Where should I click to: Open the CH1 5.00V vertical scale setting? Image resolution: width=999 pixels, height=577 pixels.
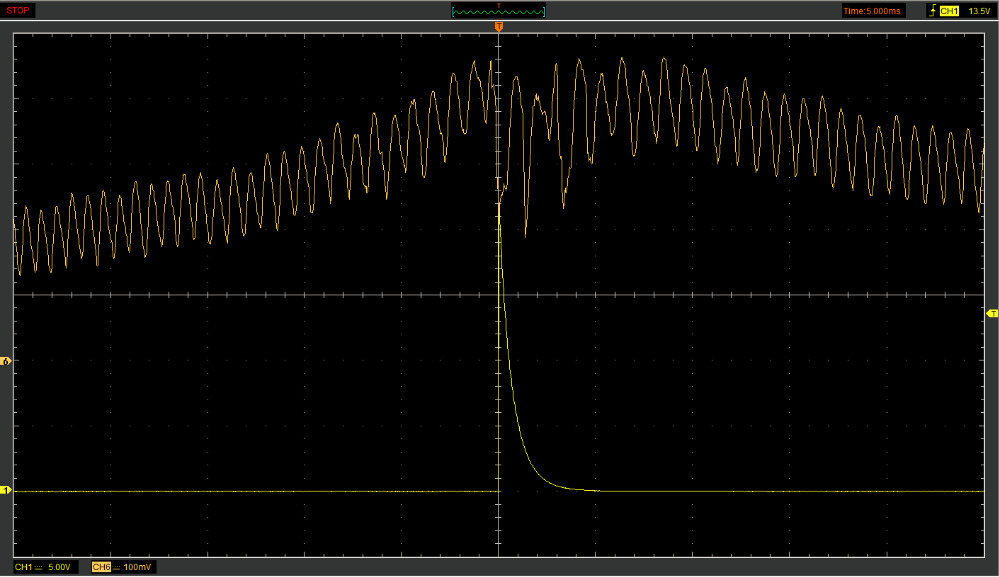click(x=59, y=567)
